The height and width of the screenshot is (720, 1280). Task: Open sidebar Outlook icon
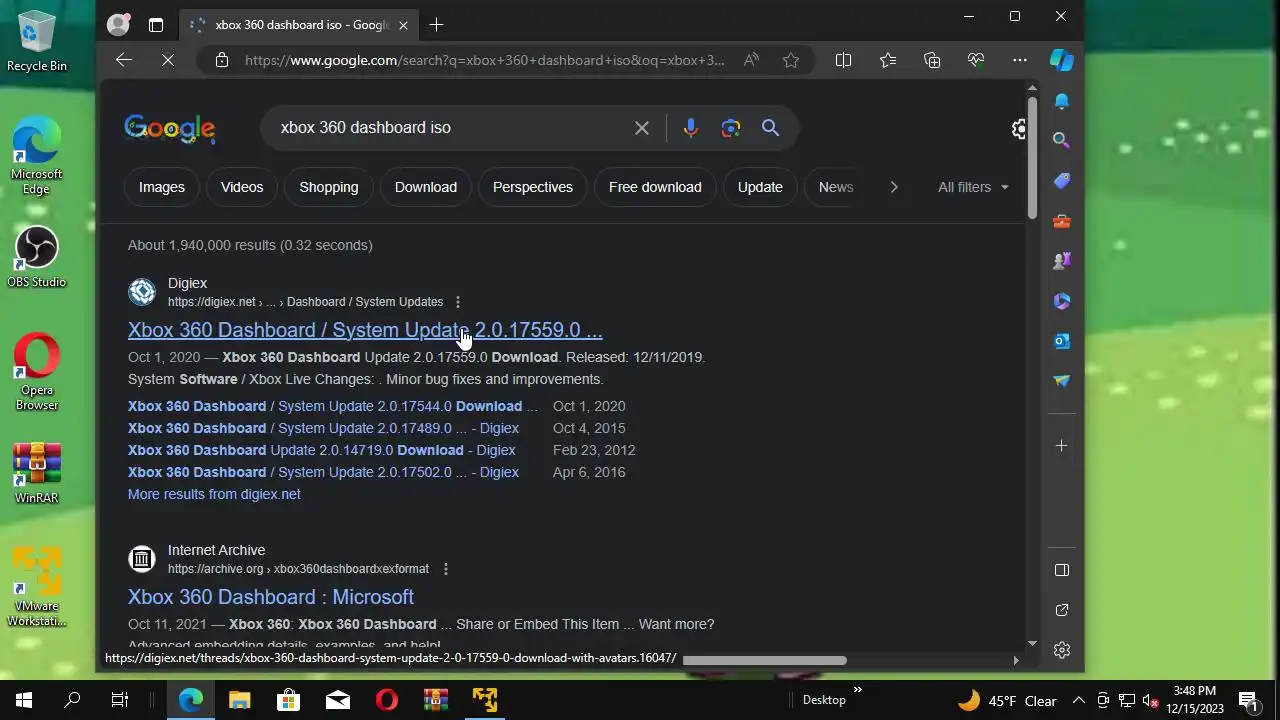click(x=1062, y=341)
